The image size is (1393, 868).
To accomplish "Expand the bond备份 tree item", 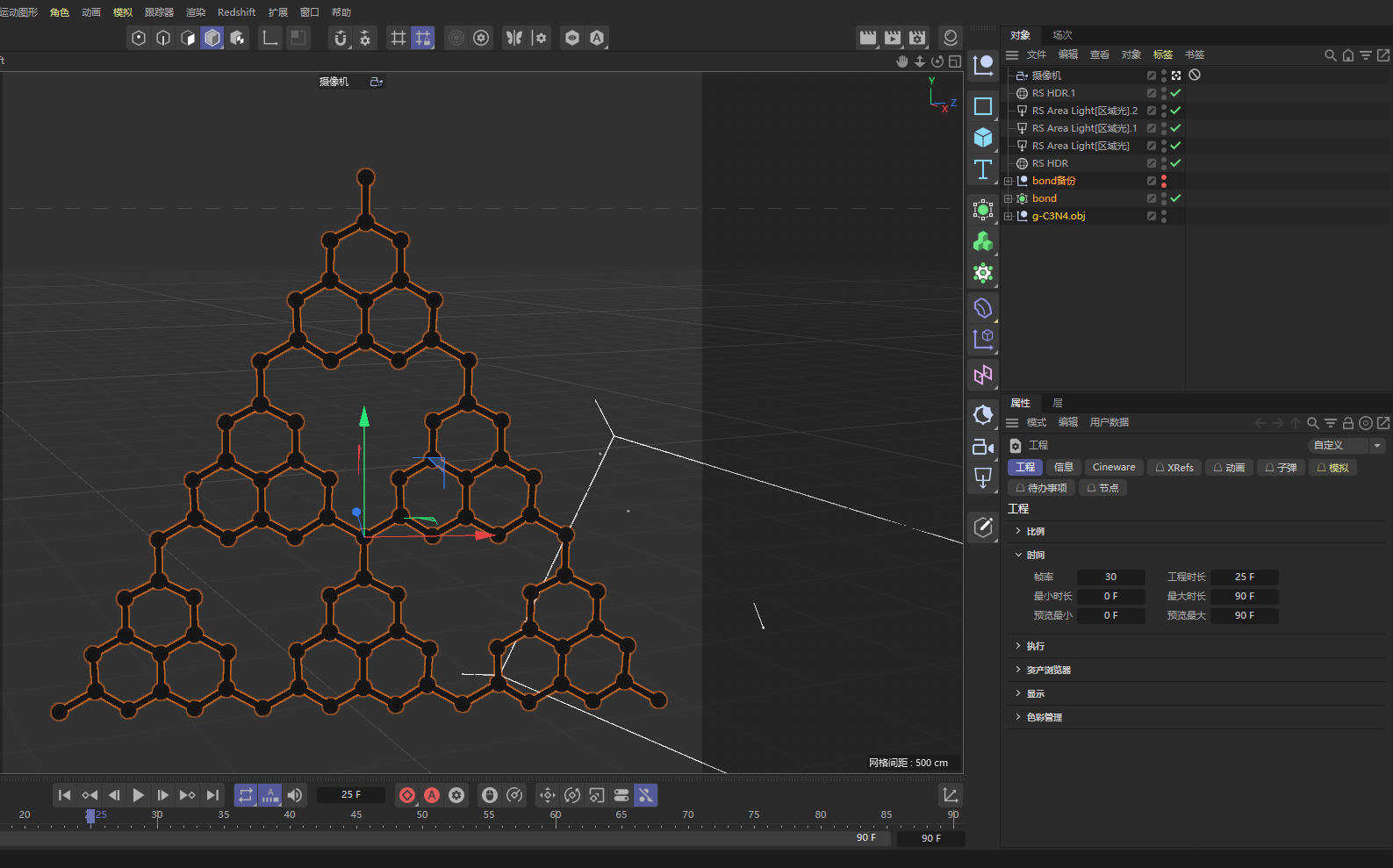I will pyautogui.click(x=1009, y=181).
